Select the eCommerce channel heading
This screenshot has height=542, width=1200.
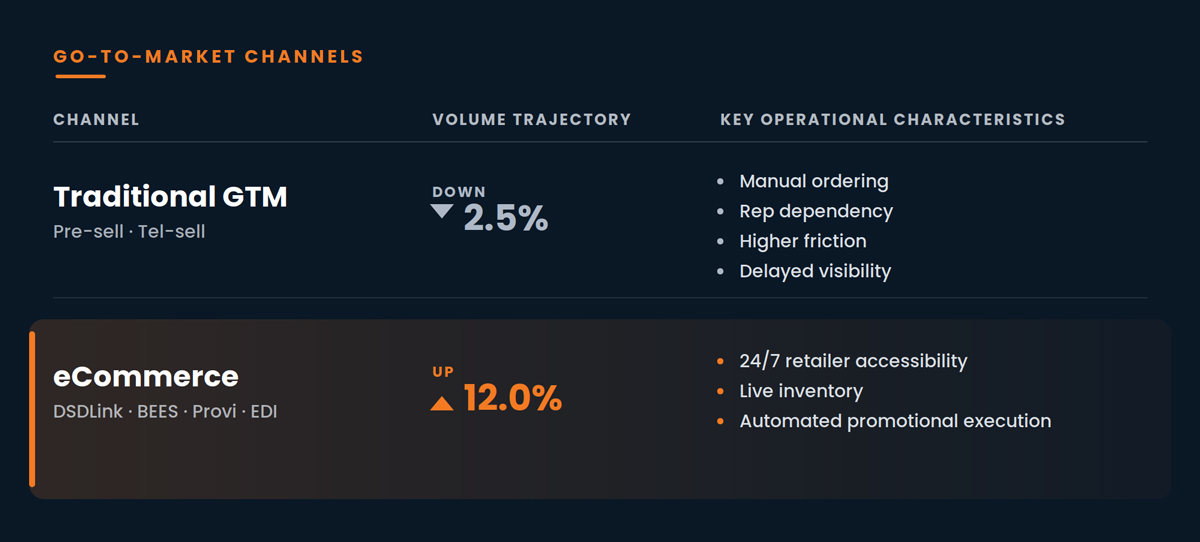tap(146, 376)
